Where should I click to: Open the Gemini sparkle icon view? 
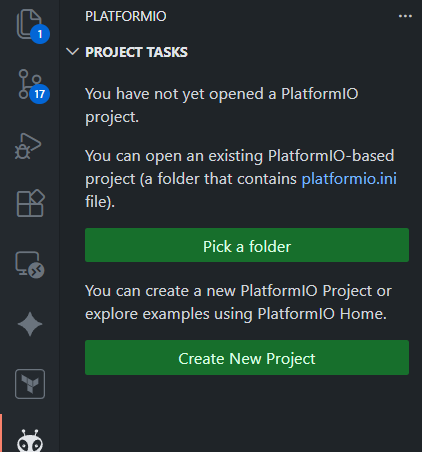point(30,324)
